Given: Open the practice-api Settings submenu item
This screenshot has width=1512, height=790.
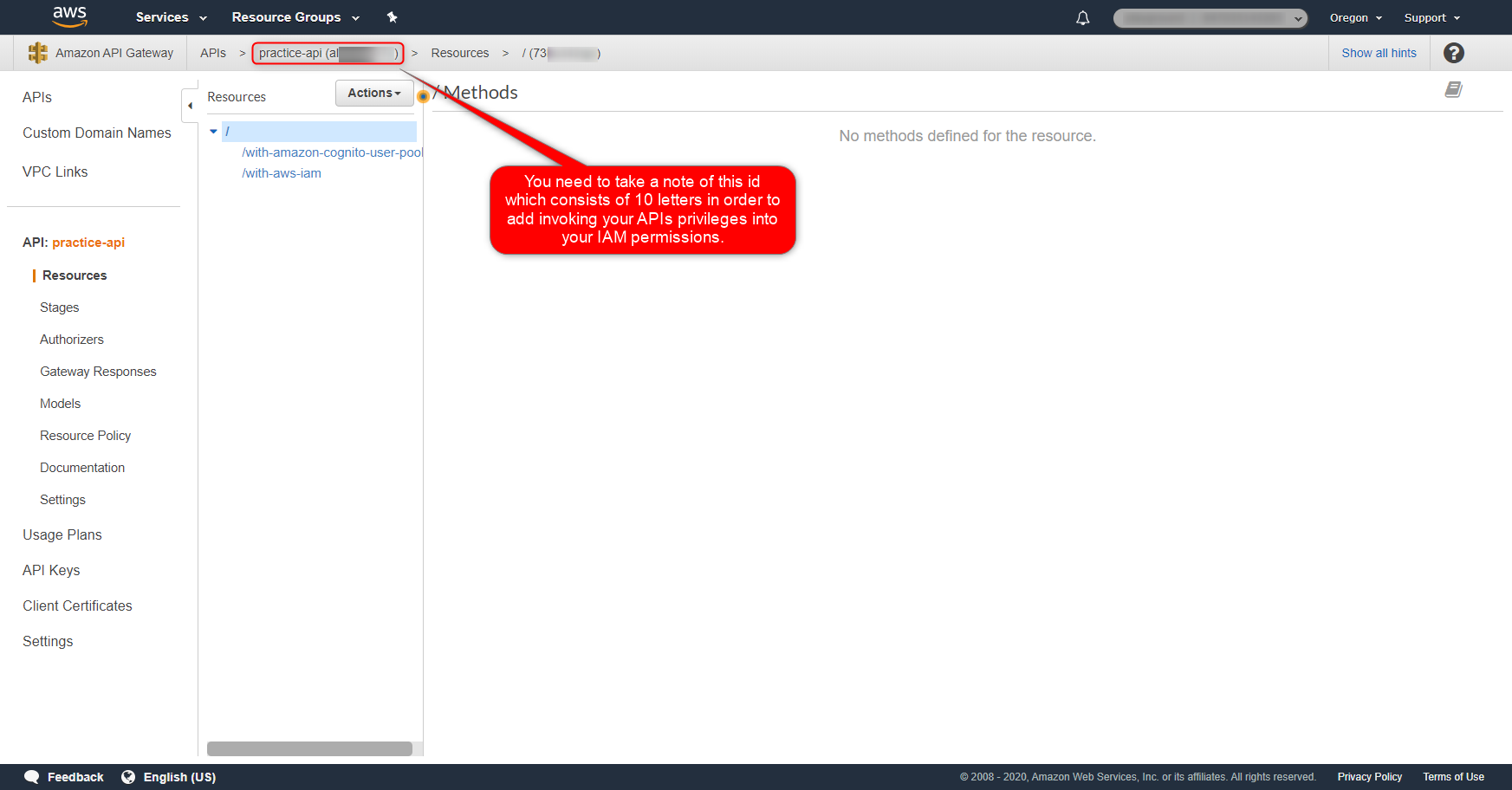Looking at the screenshot, I should pos(62,500).
